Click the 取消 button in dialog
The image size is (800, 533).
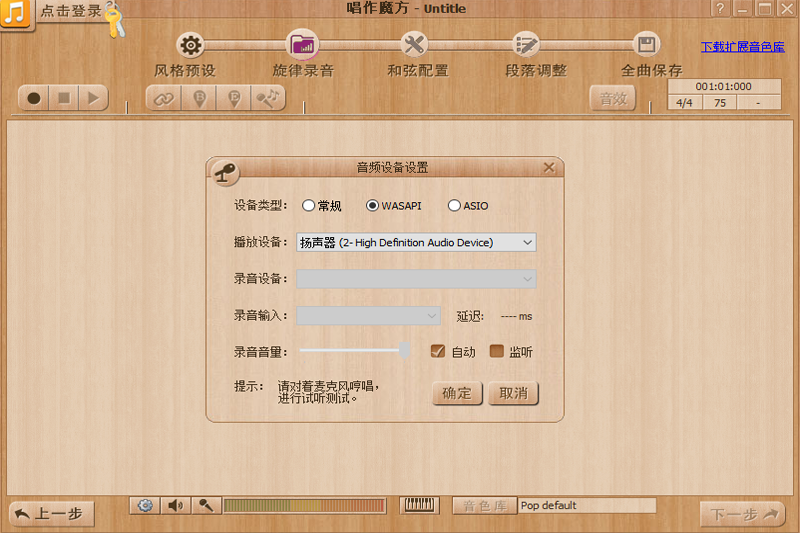[514, 393]
